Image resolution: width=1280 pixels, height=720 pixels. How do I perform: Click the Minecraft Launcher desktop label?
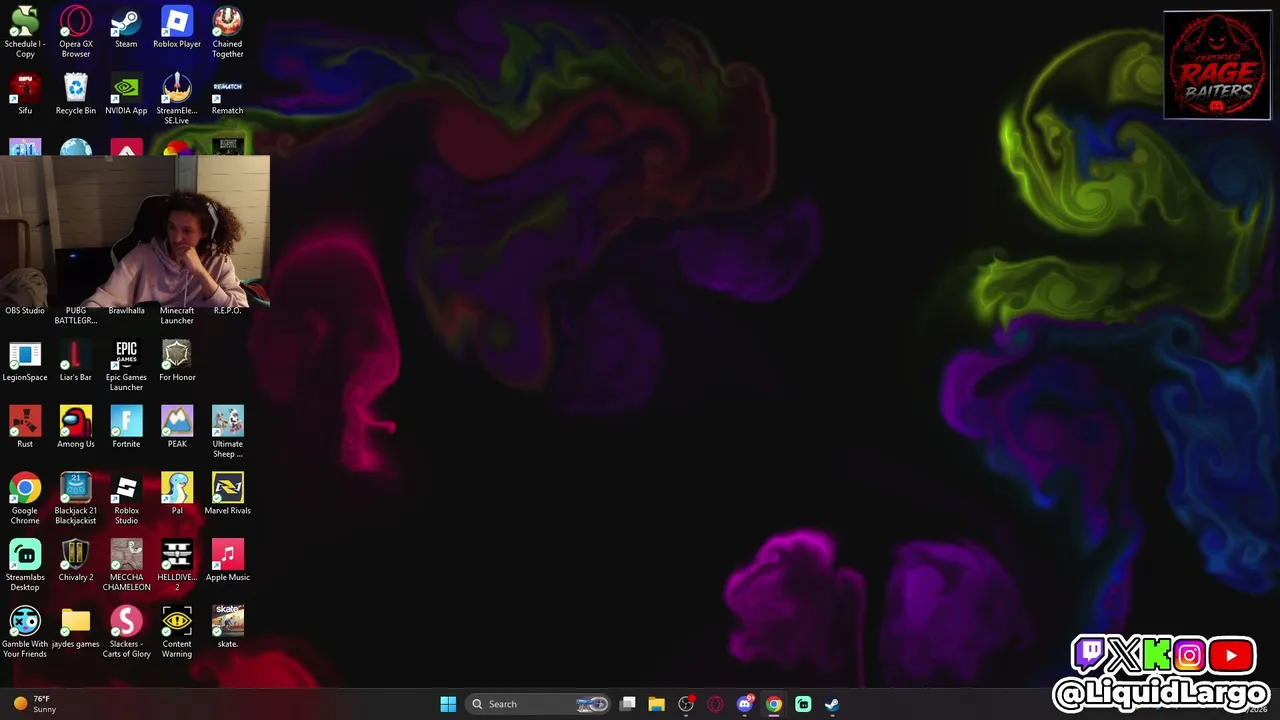(x=177, y=316)
